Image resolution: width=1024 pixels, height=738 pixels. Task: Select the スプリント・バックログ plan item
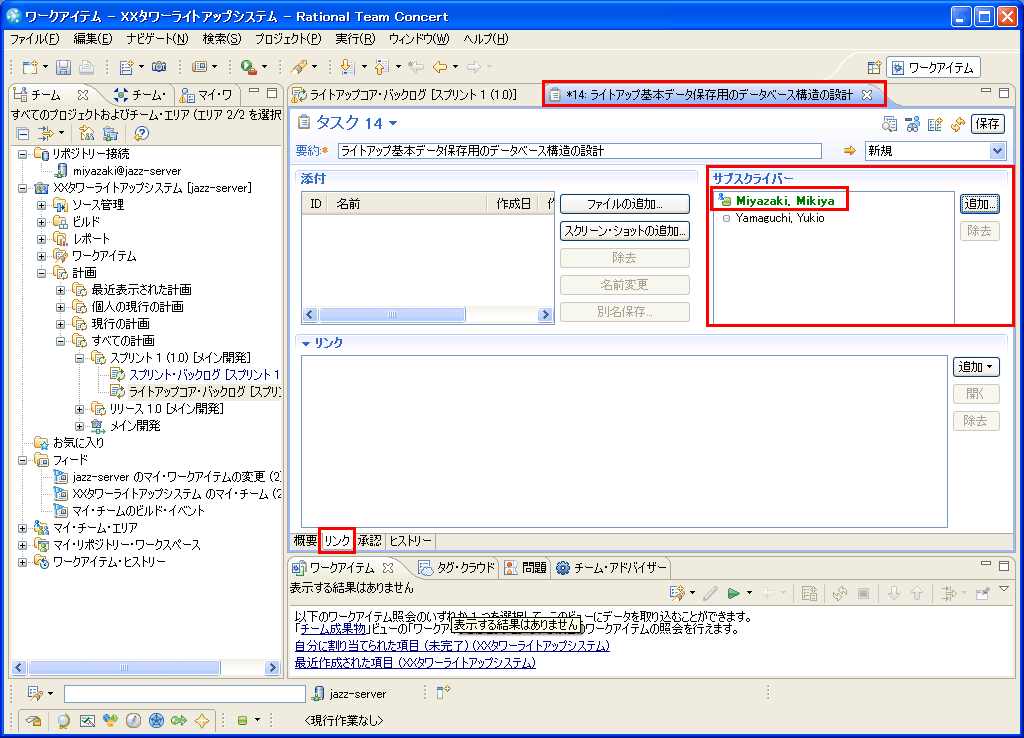point(203,375)
